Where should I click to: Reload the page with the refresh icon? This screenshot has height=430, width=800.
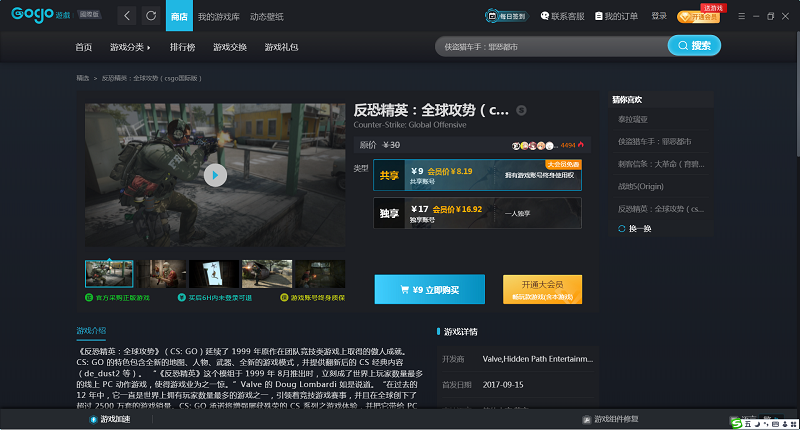pyautogui.click(x=151, y=16)
